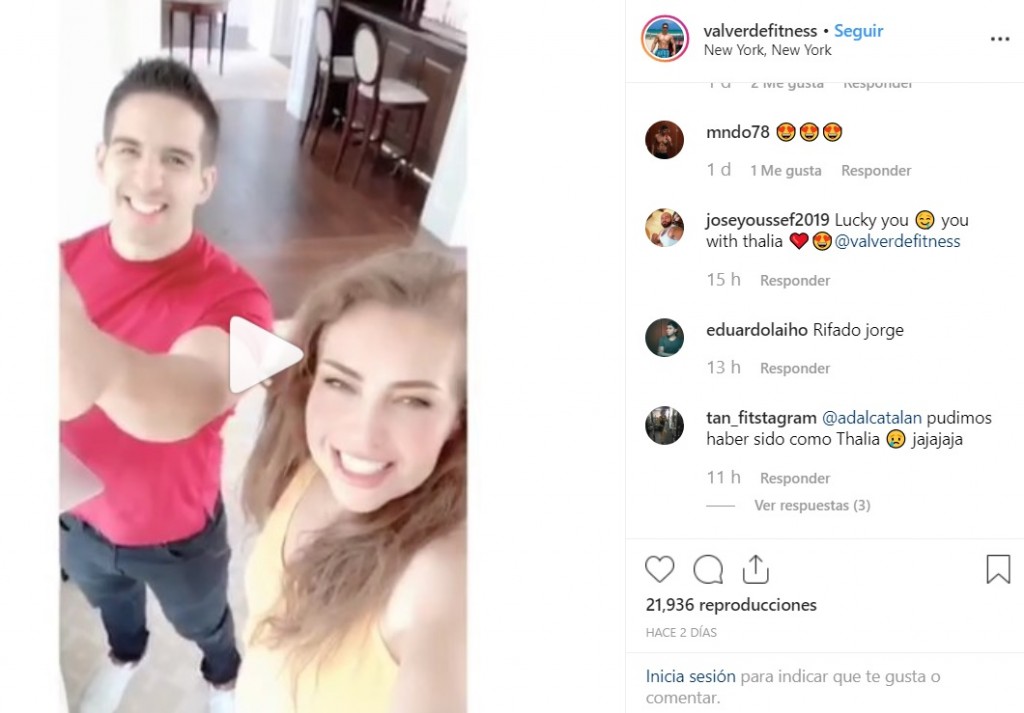The image size is (1024, 713).
Task: Follow the account via Seguir
Action: (x=859, y=31)
